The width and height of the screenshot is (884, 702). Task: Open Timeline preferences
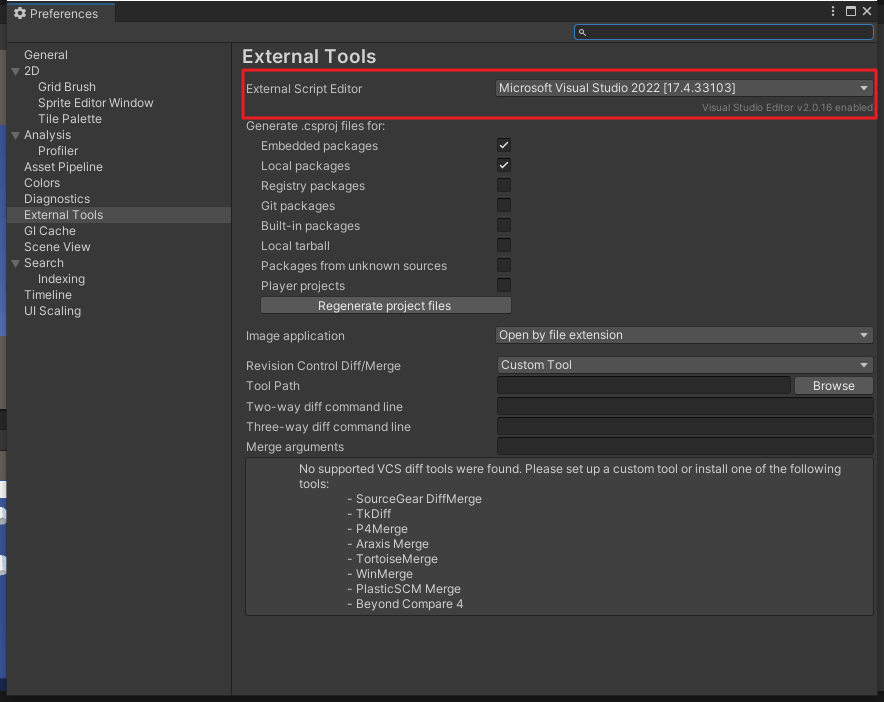(48, 295)
